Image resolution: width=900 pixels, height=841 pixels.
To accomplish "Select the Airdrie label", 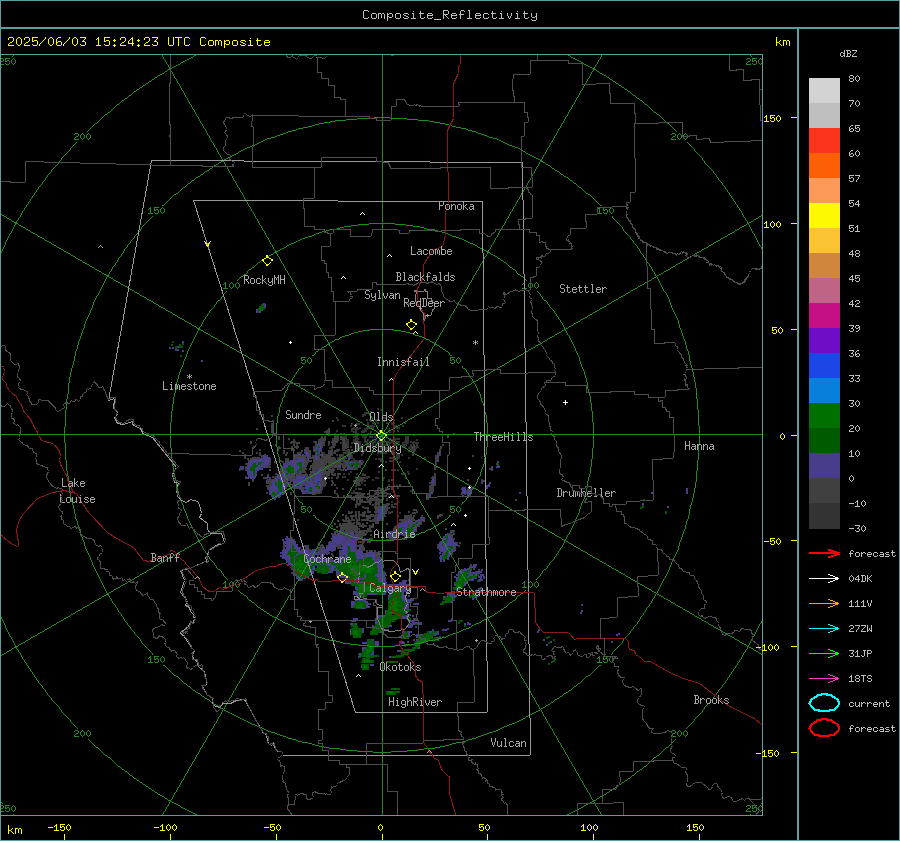I will (x=394, y=534).
